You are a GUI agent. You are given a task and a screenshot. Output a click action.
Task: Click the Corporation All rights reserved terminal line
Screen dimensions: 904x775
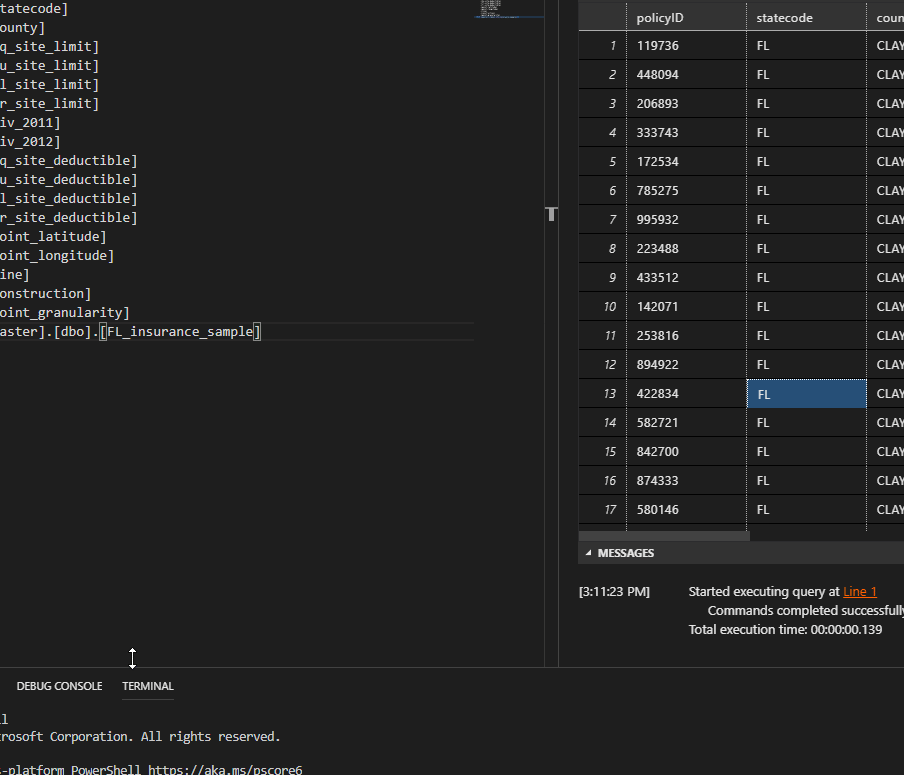click(140, 737)
